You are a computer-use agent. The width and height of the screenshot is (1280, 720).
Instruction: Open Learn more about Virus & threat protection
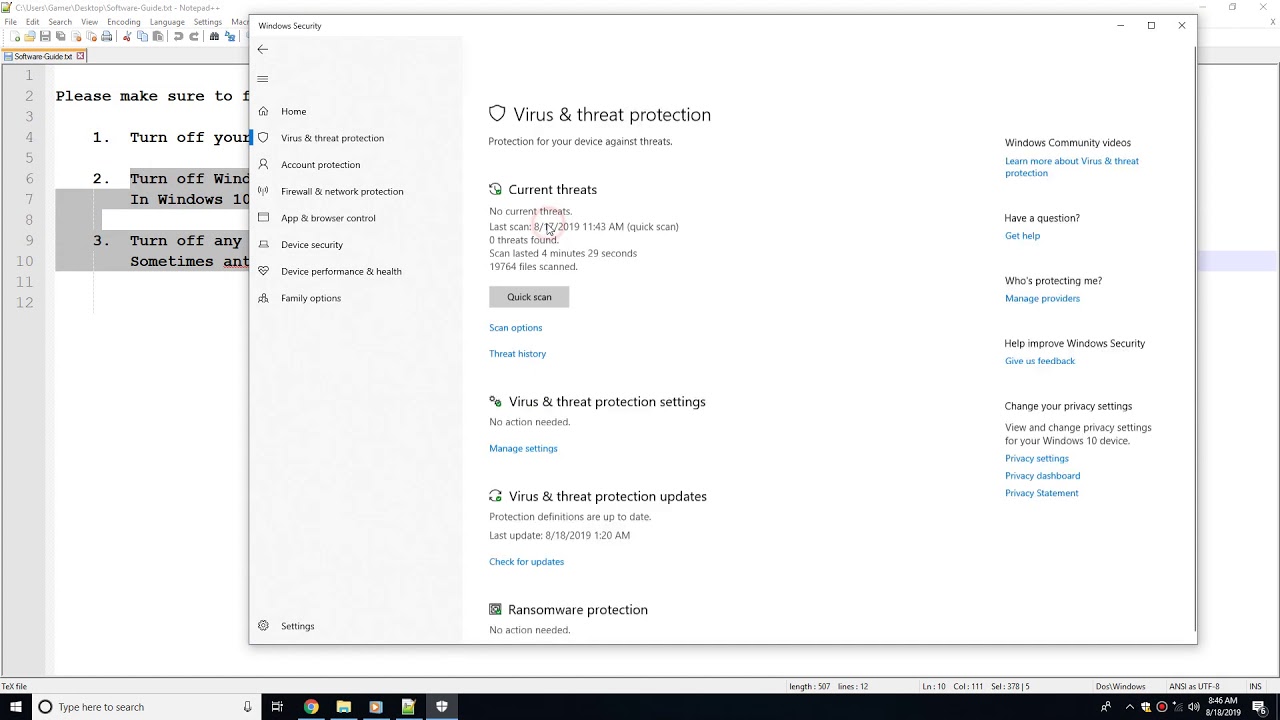[x=1072, y=167]
